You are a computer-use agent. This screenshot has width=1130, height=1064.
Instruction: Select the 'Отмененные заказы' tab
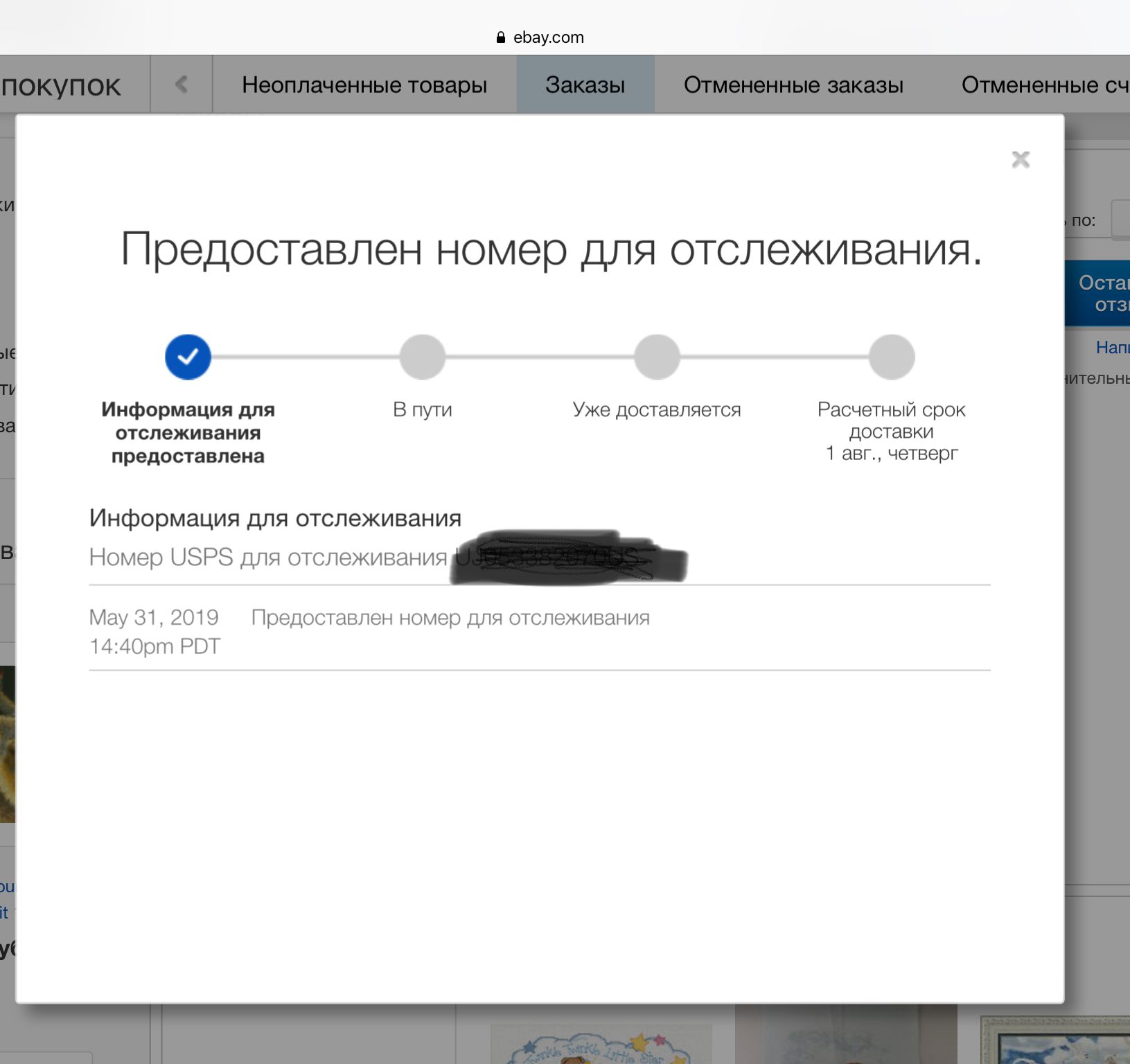(x=793, y=85)
